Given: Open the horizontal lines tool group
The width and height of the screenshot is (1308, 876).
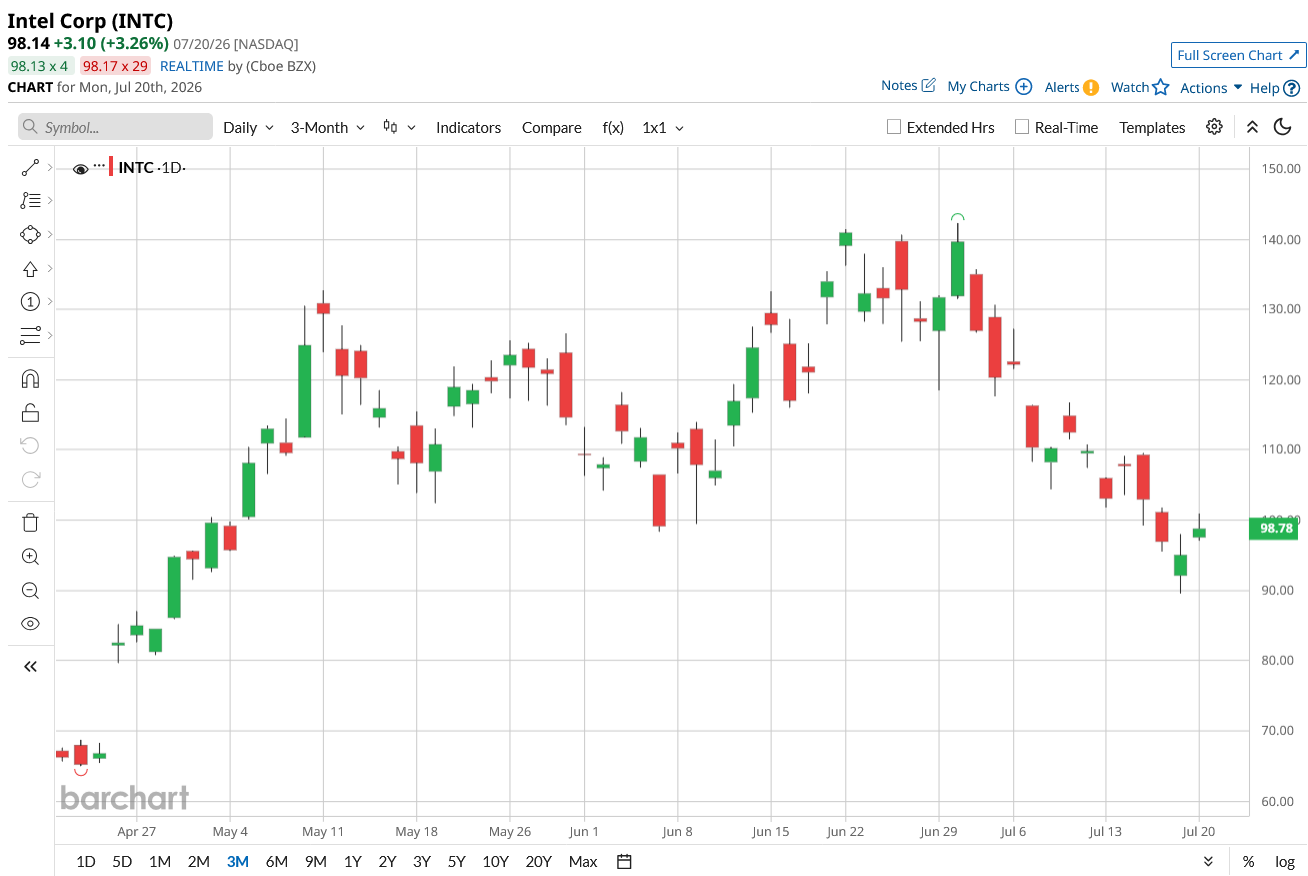Looking at the screenshot, I should point(30,335).
